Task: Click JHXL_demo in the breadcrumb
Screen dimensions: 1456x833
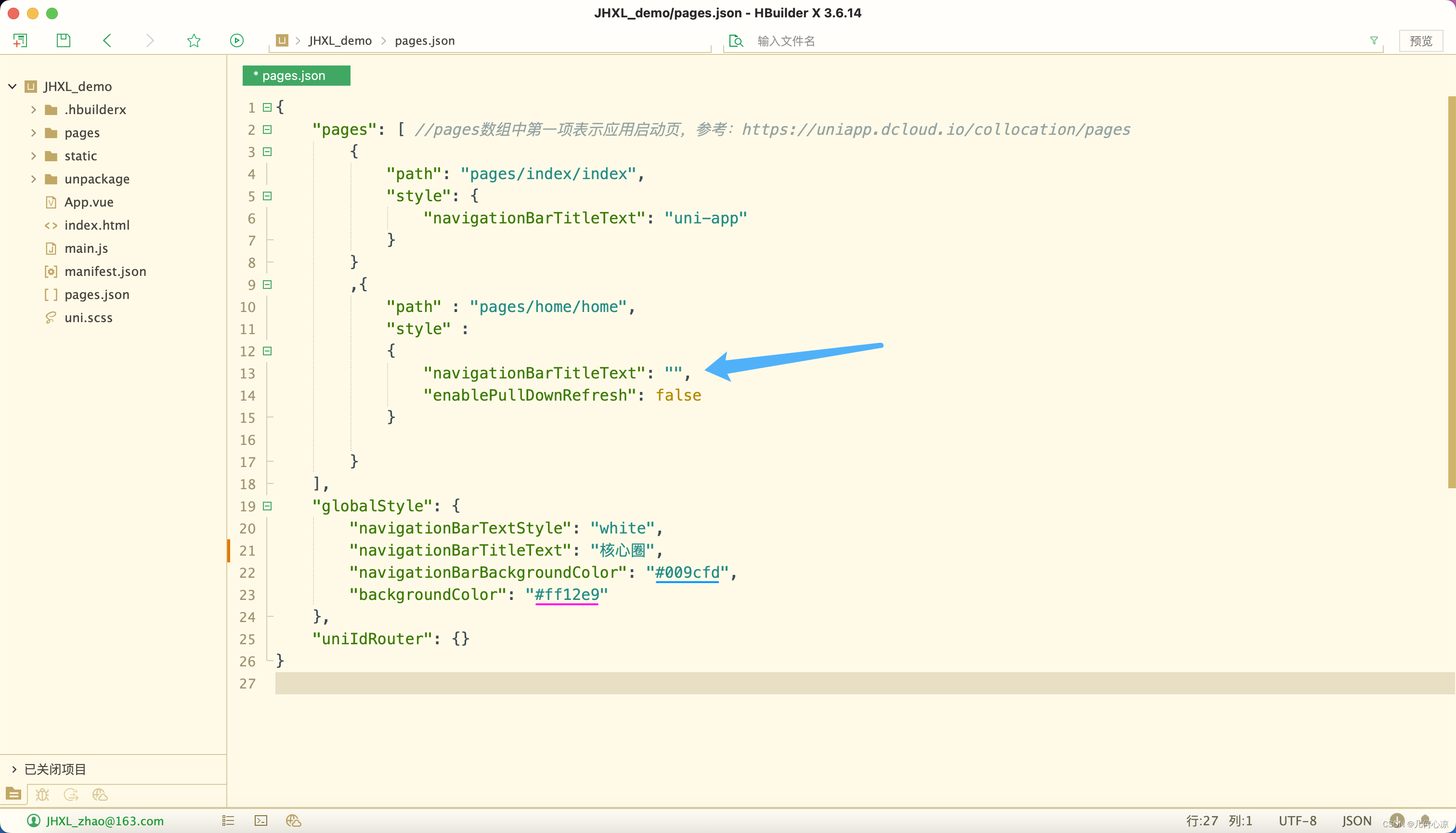Action: [x=340, y=40]
